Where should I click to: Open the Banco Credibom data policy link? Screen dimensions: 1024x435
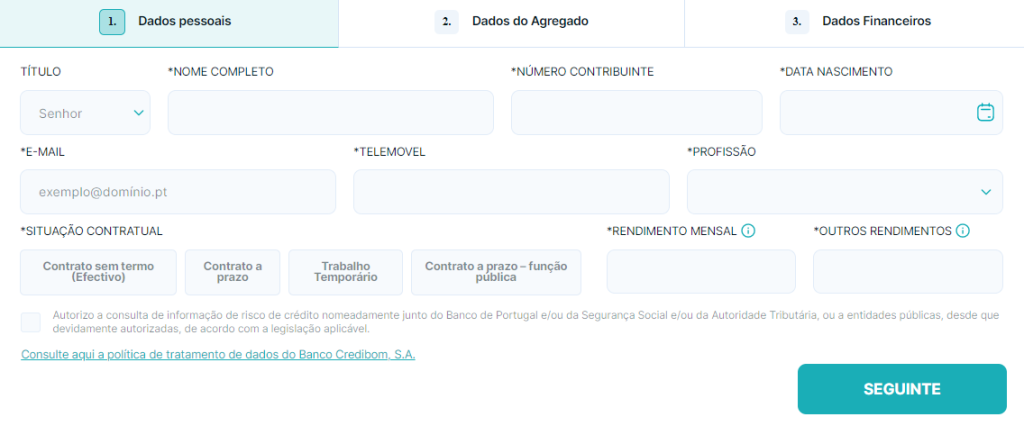pyautogui.click(x=218, y=355)
